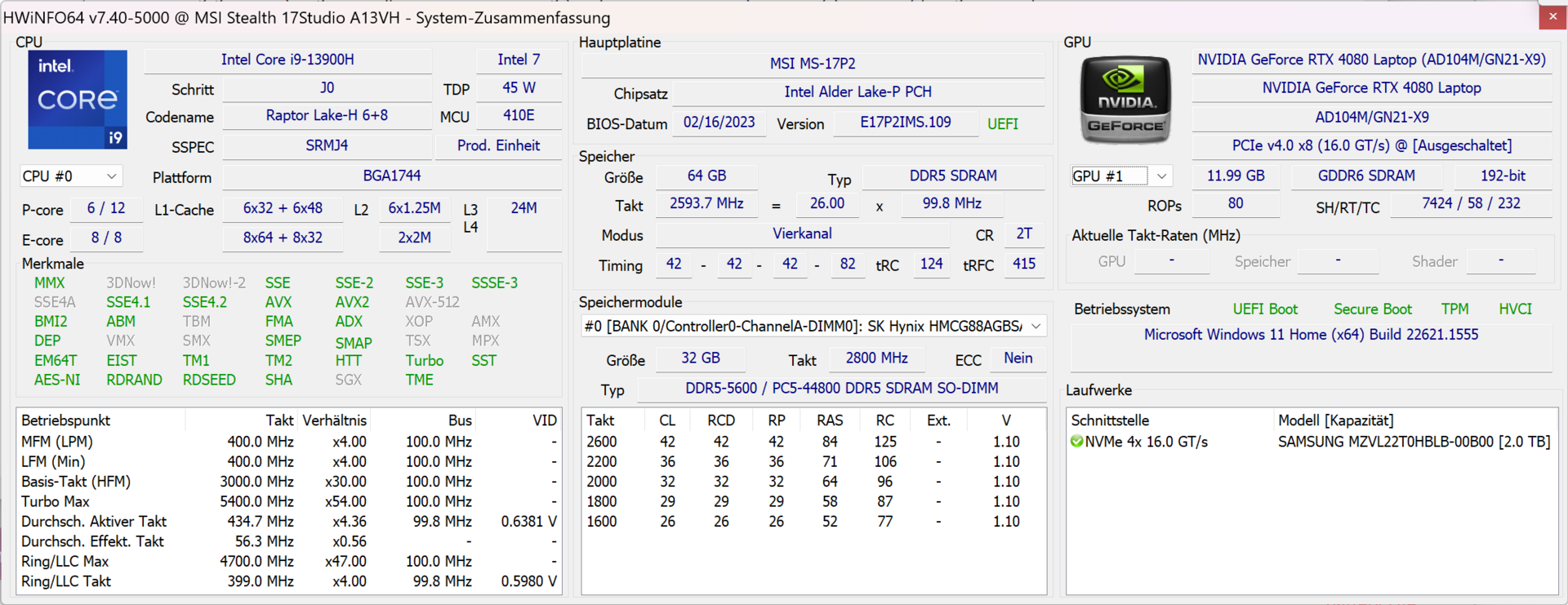Image resolution: width=1568 pixels, height=605 pixels.
Task: Select the Intel 7 process field
Action: point(519,60)
